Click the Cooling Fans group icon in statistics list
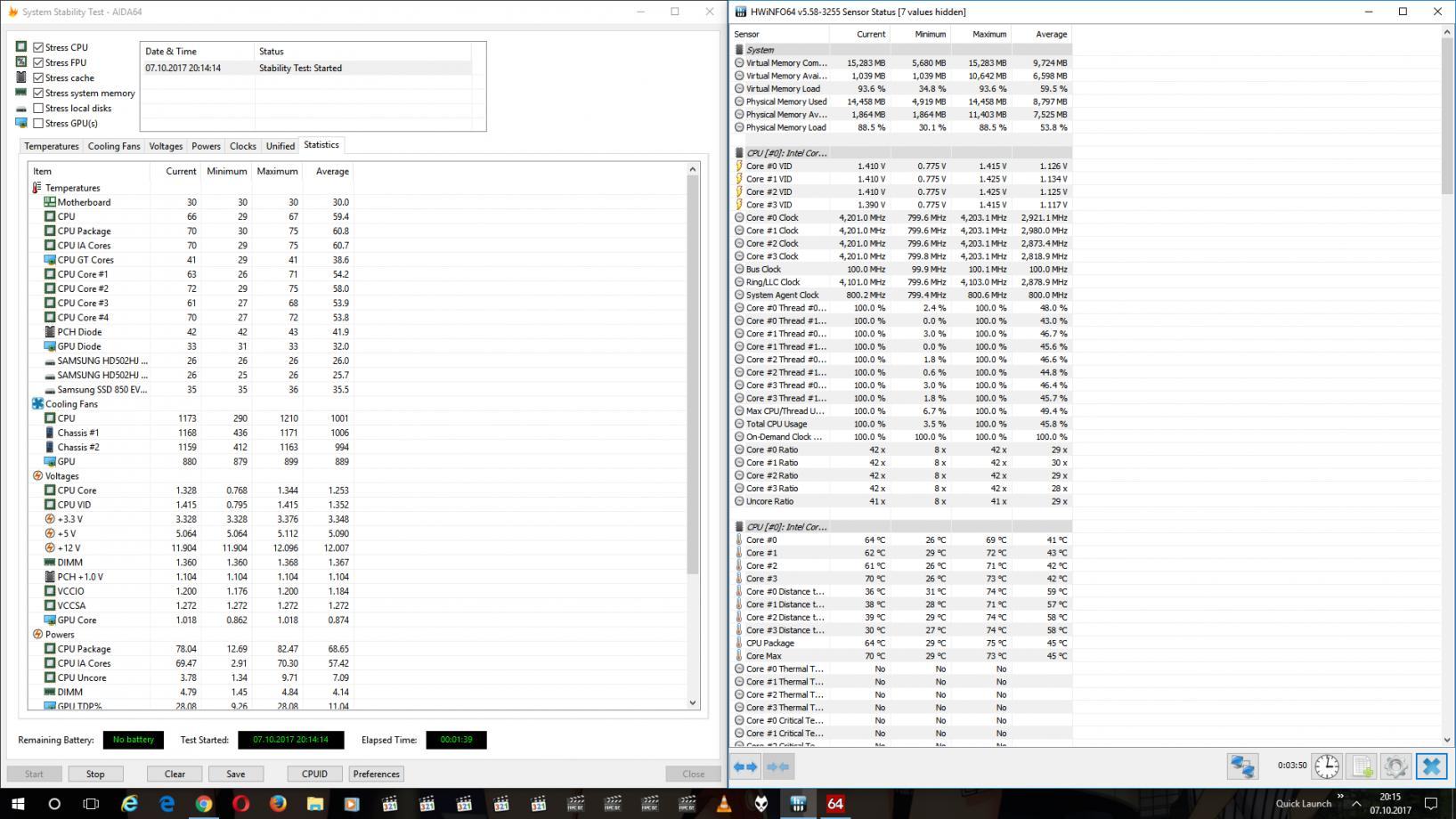This screenshot has width=1456, height=819. click(x=37, y=404)
